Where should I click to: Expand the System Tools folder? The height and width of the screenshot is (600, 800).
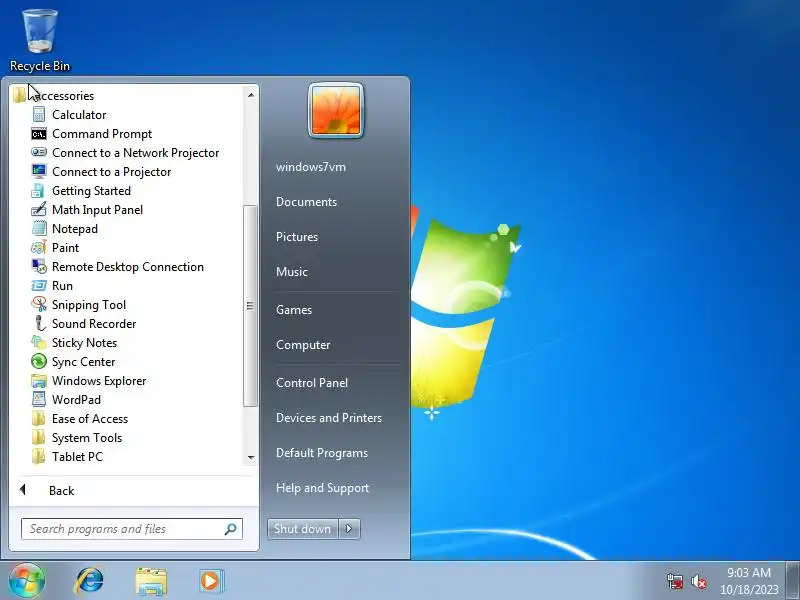point(77,438)
